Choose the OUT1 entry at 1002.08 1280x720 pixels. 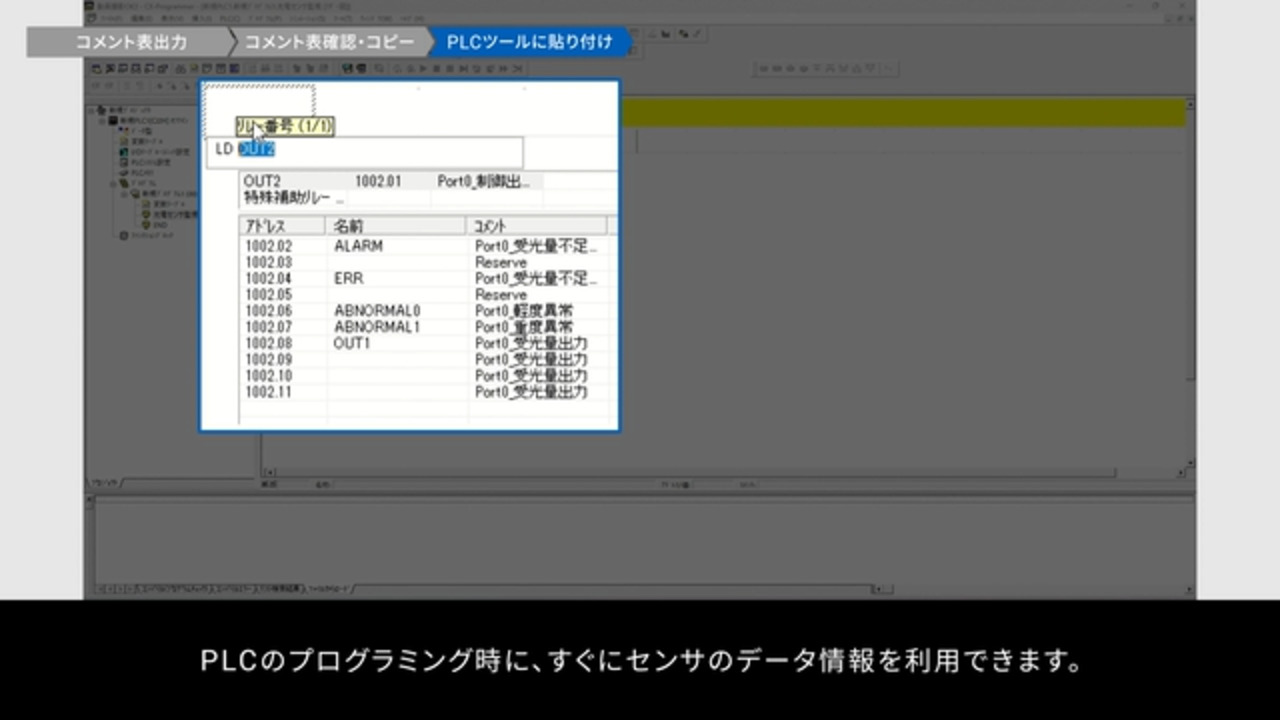(352, 343)
